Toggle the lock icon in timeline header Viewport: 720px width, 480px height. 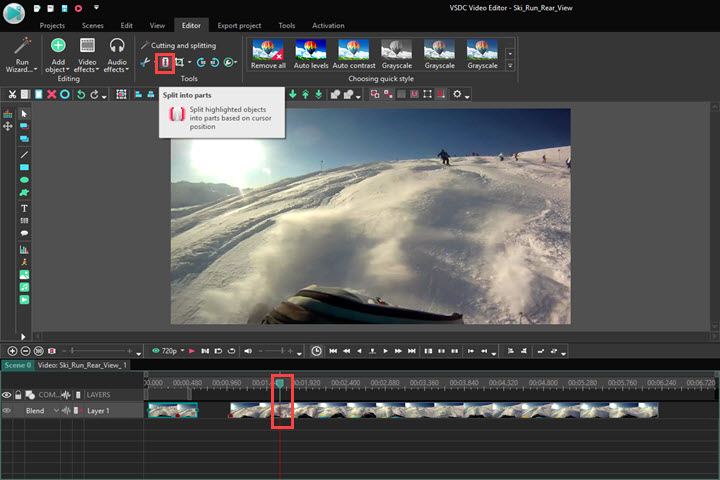tap(18, 395)
